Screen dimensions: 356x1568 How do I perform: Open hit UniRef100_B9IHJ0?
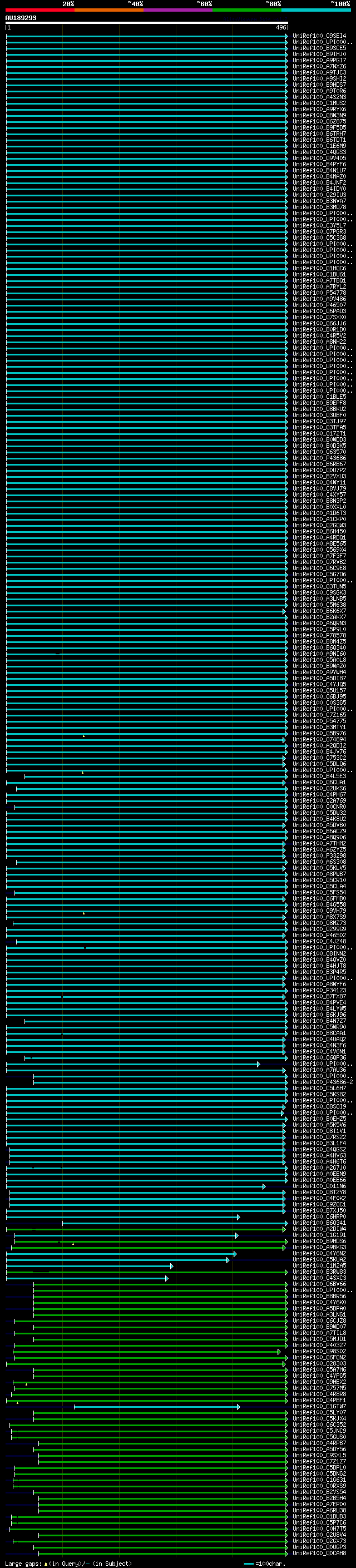(319, 54)
